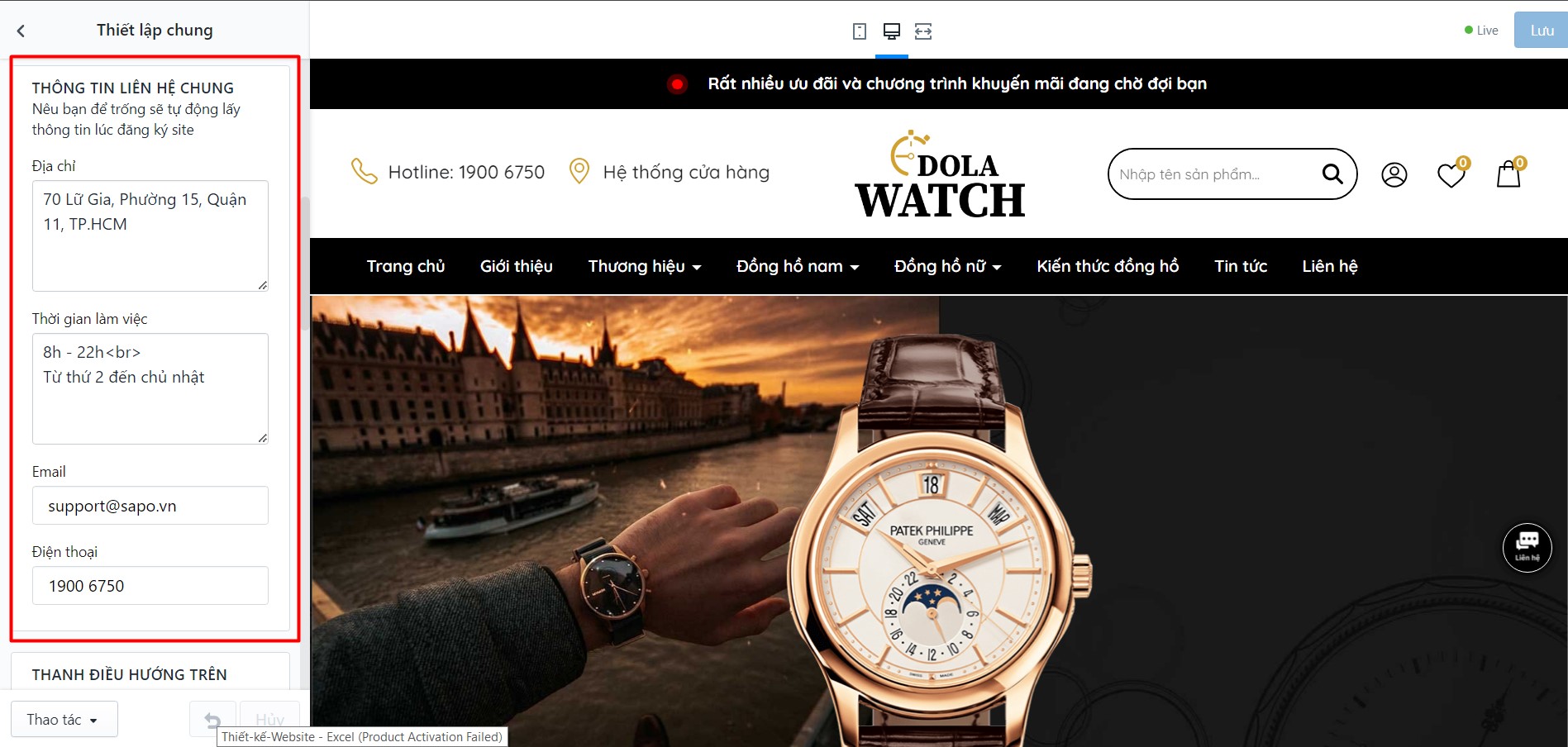Open the Tin tức menu item
The width and height of the screenshot is (1568, 747).
[1241, 266]
